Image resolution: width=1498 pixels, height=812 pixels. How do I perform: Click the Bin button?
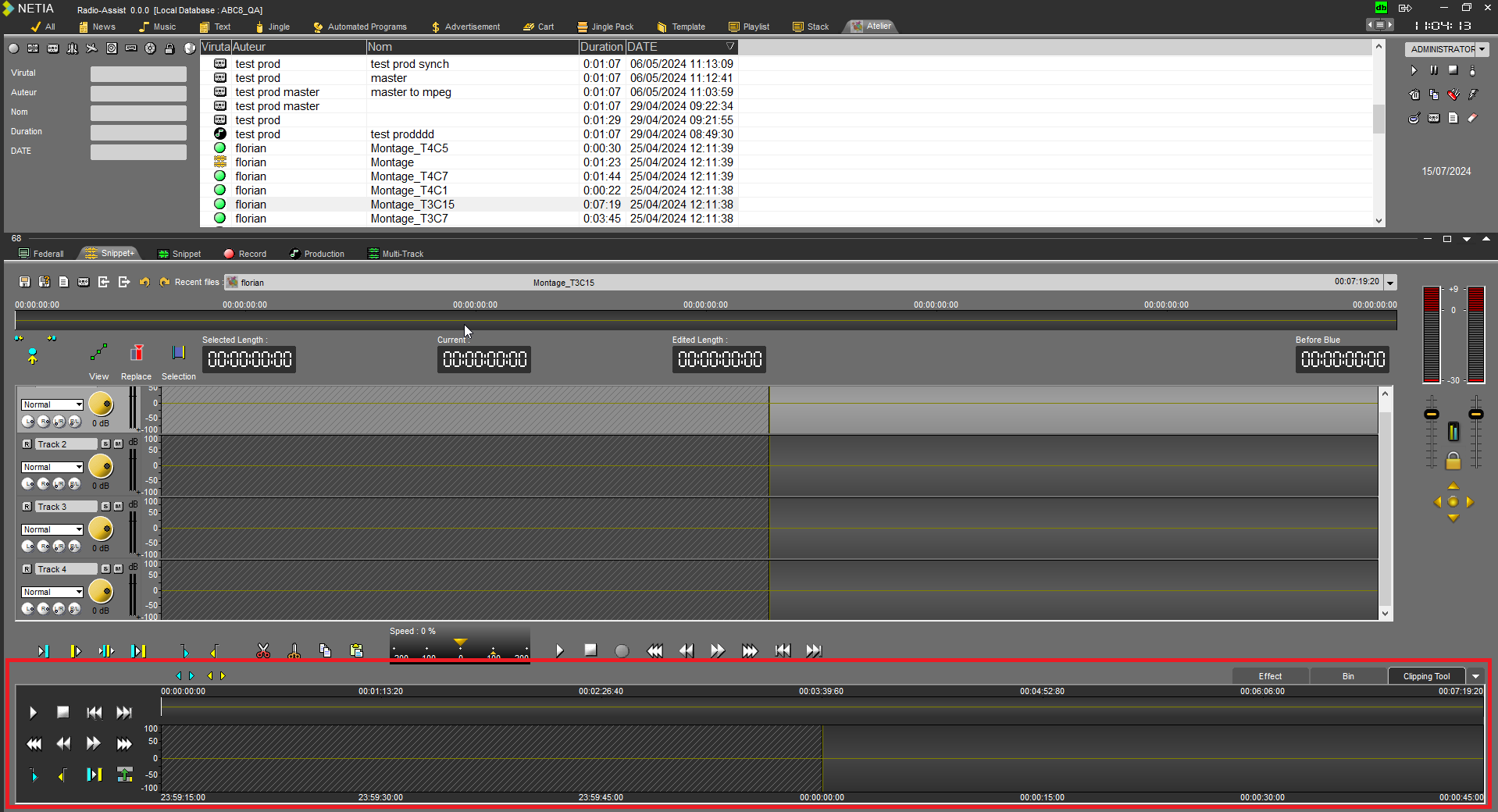tap(1348, 677)
